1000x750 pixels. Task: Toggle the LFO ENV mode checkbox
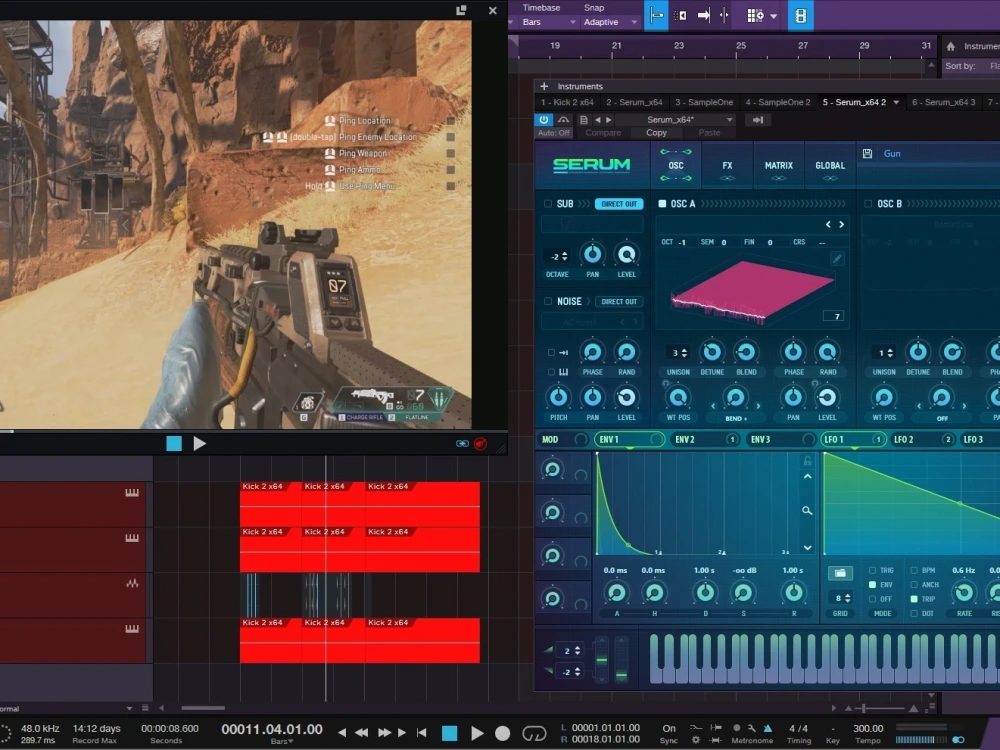pyautogui.click(x=872, y=584)
